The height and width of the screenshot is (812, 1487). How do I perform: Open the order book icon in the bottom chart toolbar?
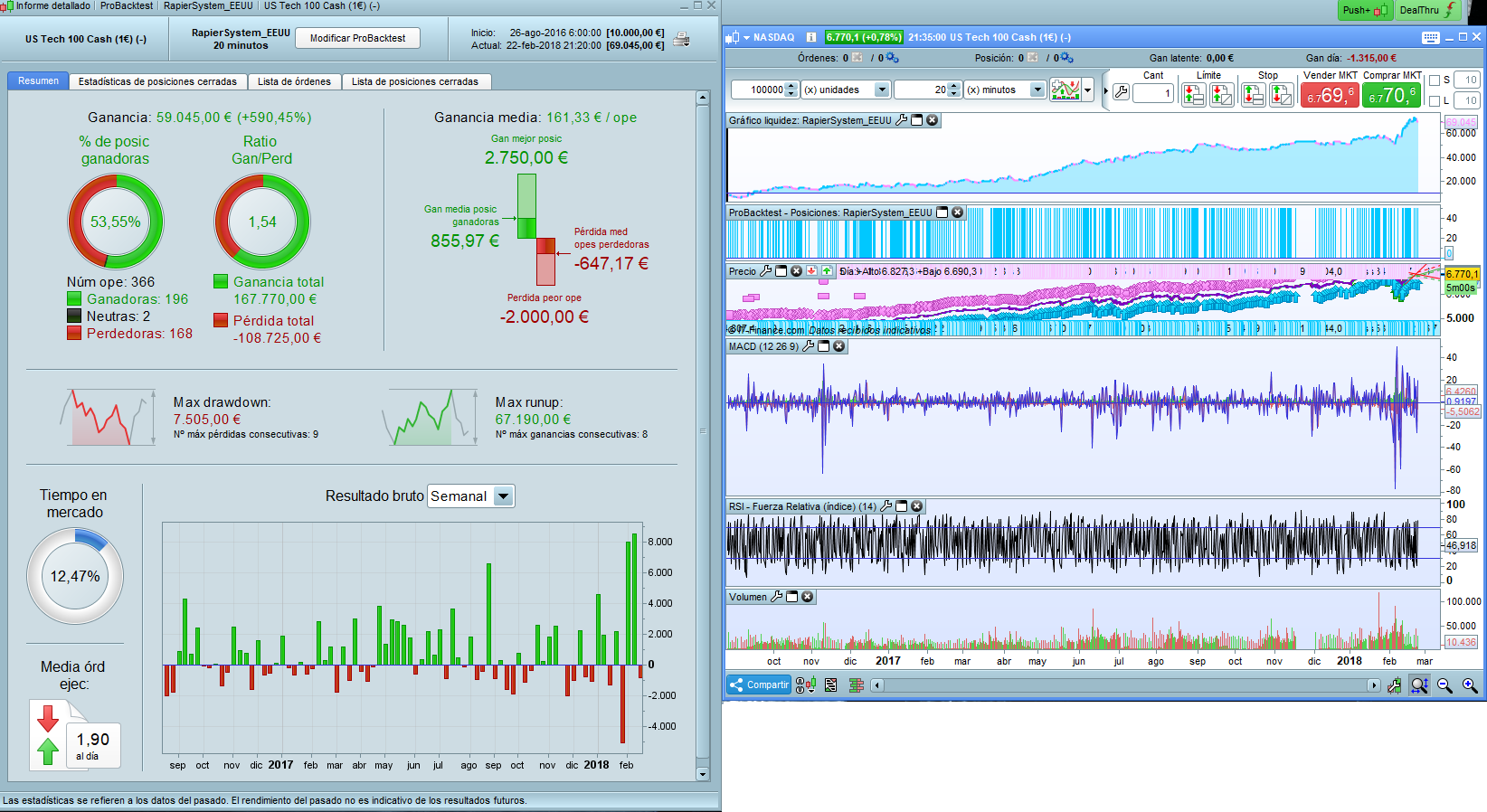pos(856,685)
